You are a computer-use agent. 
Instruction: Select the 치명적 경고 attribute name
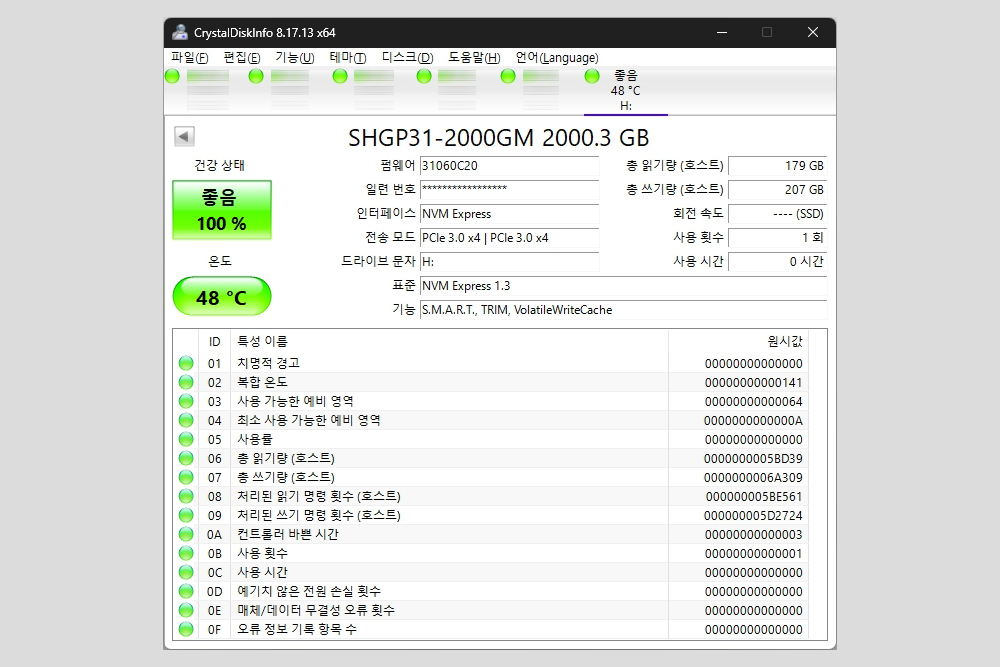268,363
